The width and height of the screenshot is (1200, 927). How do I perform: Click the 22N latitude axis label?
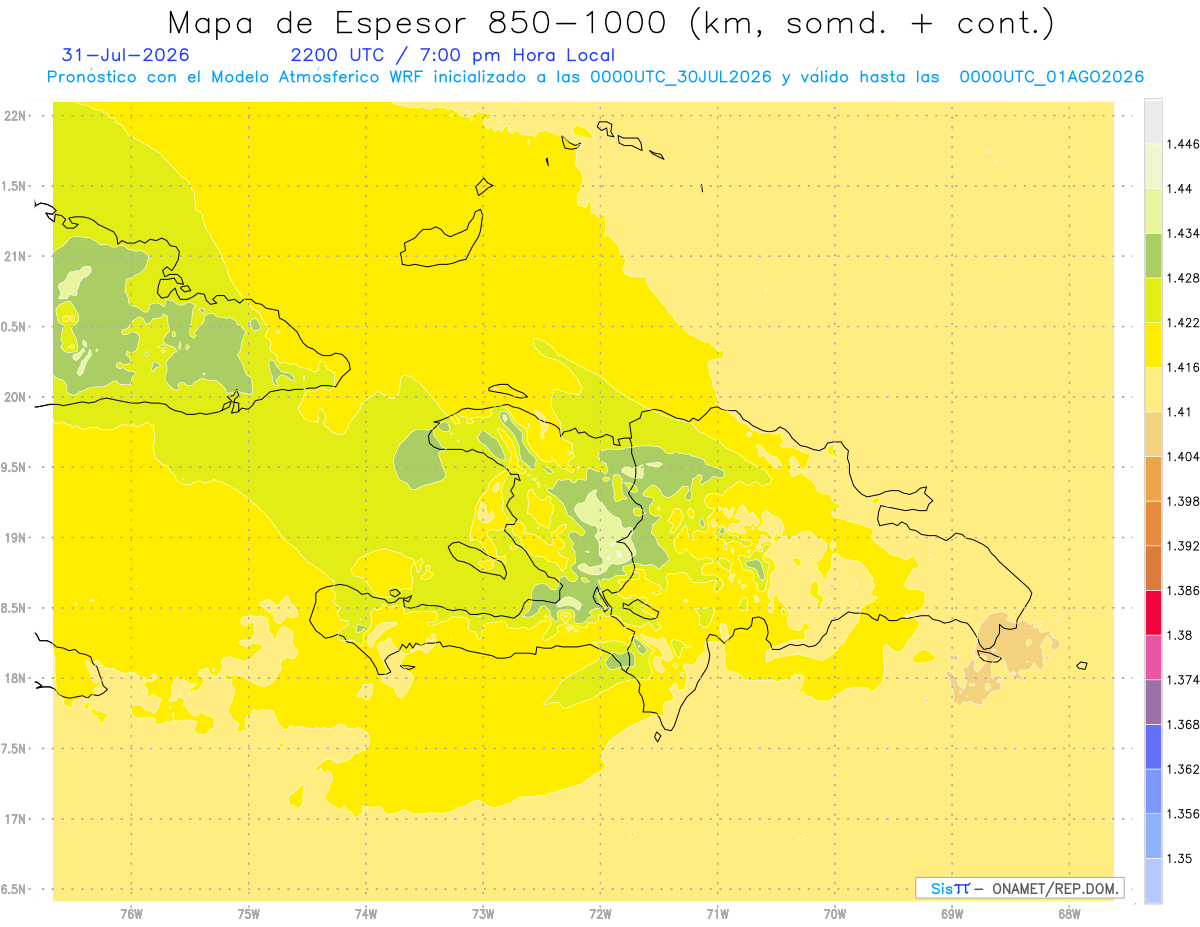point(17,116)
